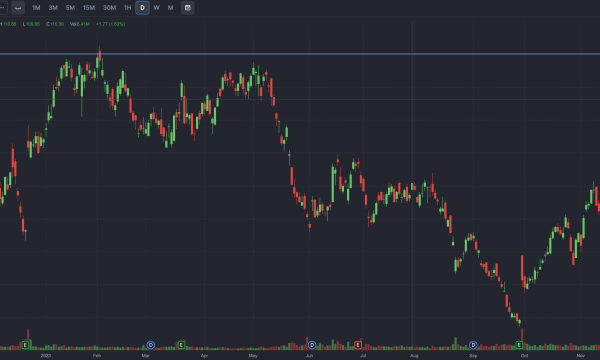The image size is (600, 360).
Task: Click the dividend D marker near Mar
Action: pos(151,345)
